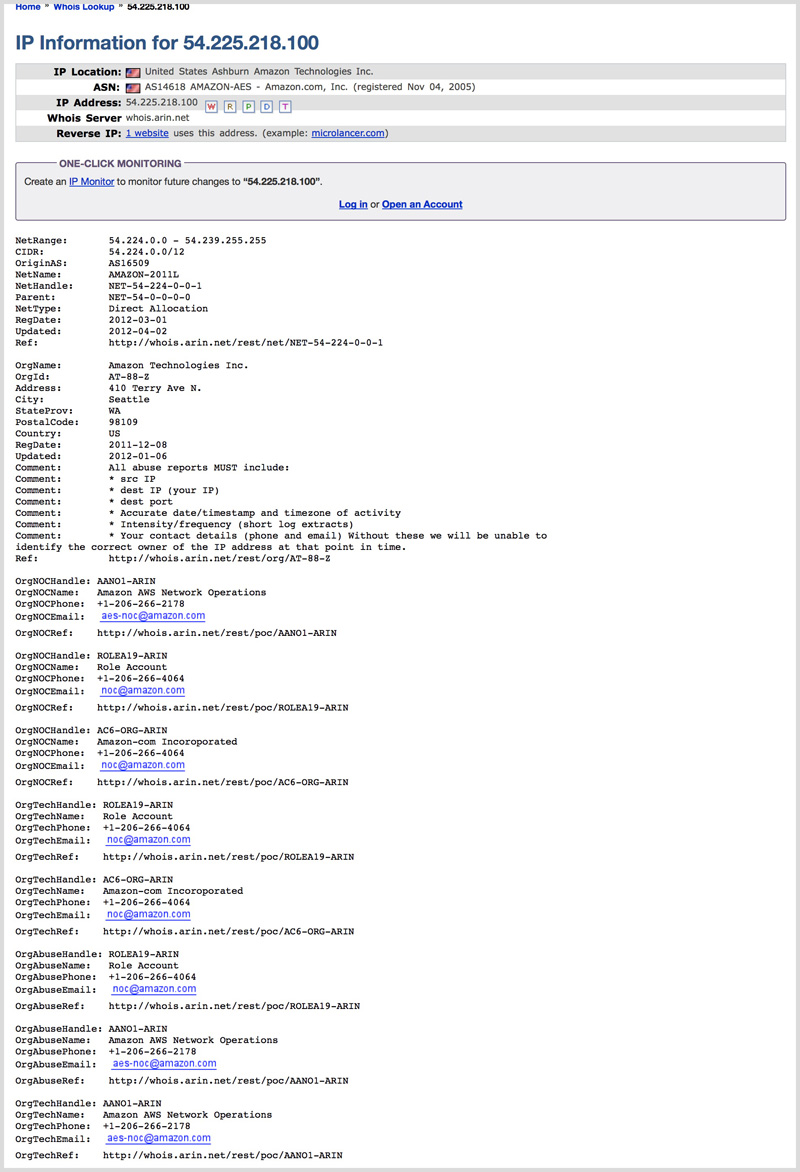The image size is (800, 1172).
Task: Click noc@amazon.com OrgTechEmail under ROLEA19-ARIN
Action: pos(149,840)
